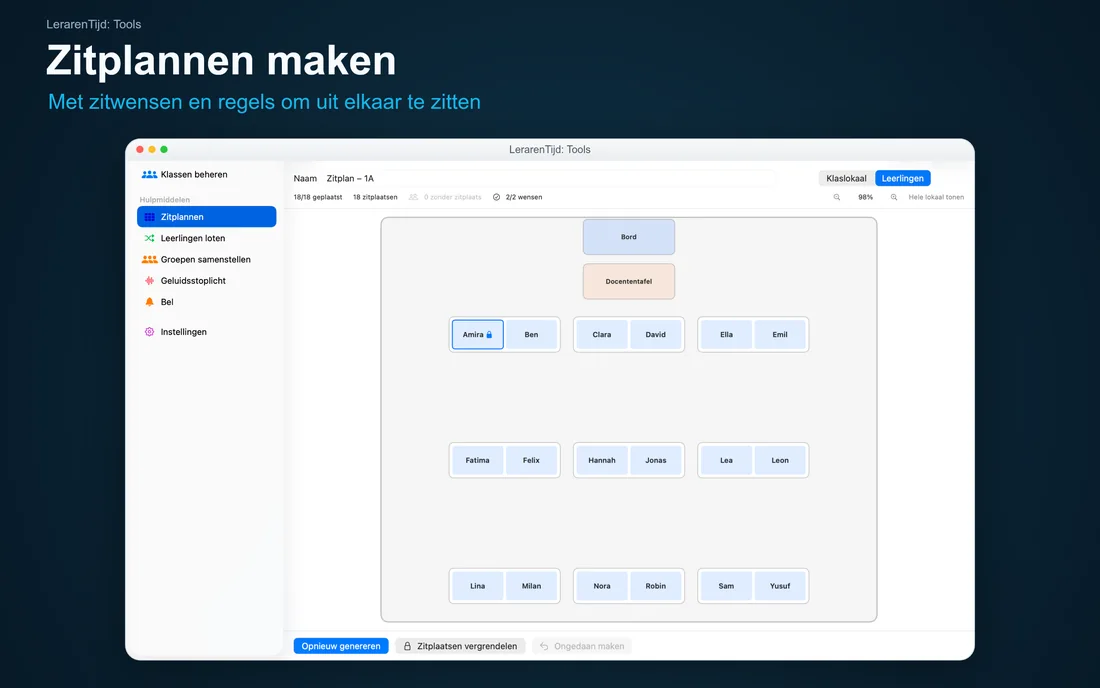
Task: Select Lea's seat
Action: [726, 460]
